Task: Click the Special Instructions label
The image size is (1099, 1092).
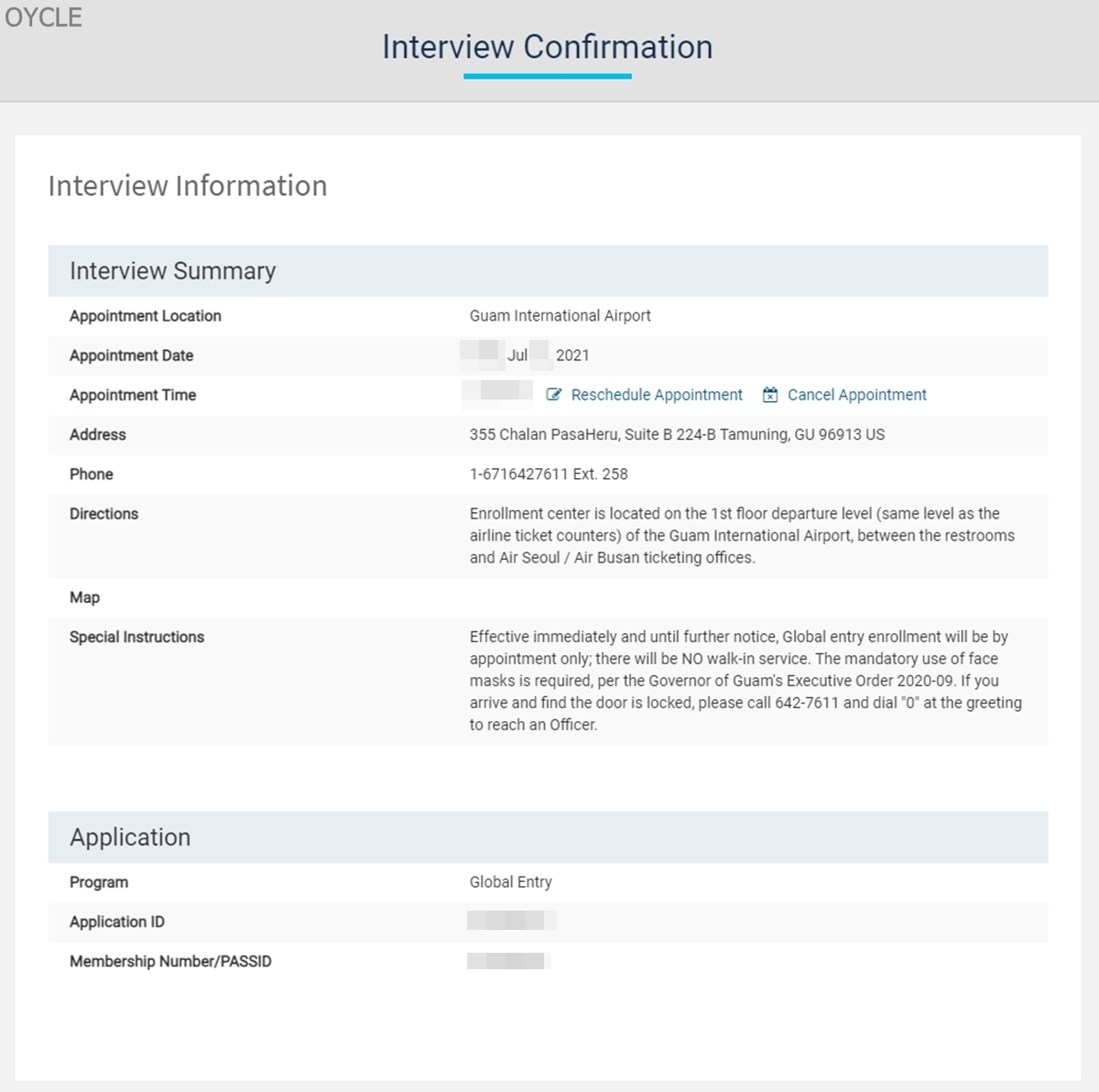Action: coord(137,637)
